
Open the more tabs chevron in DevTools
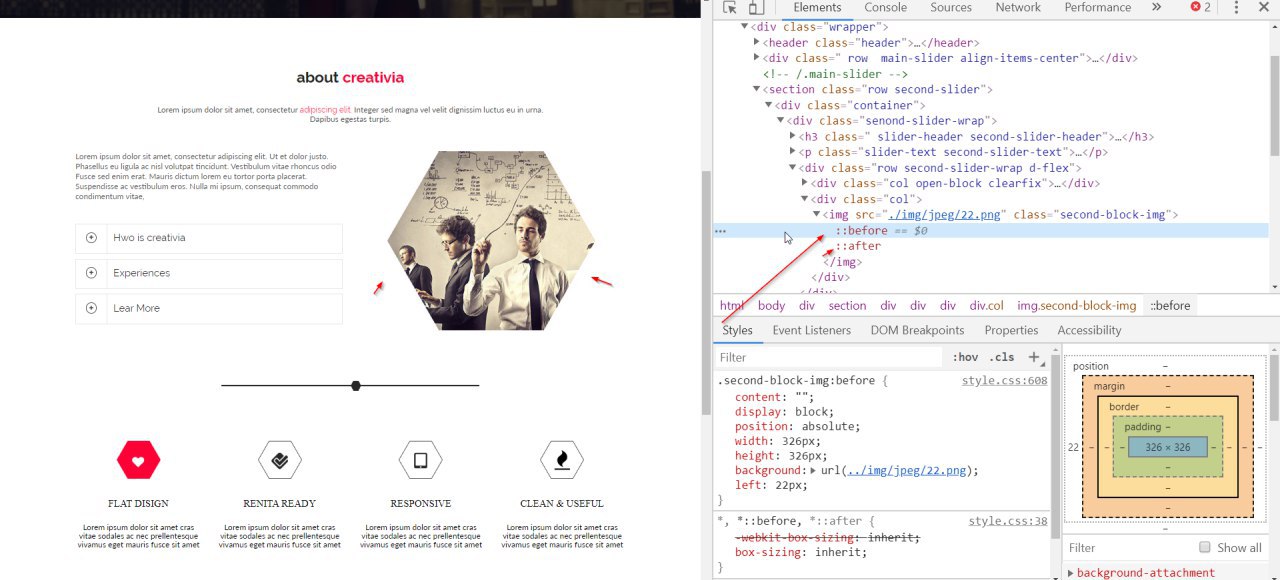tap(1156, 7)
